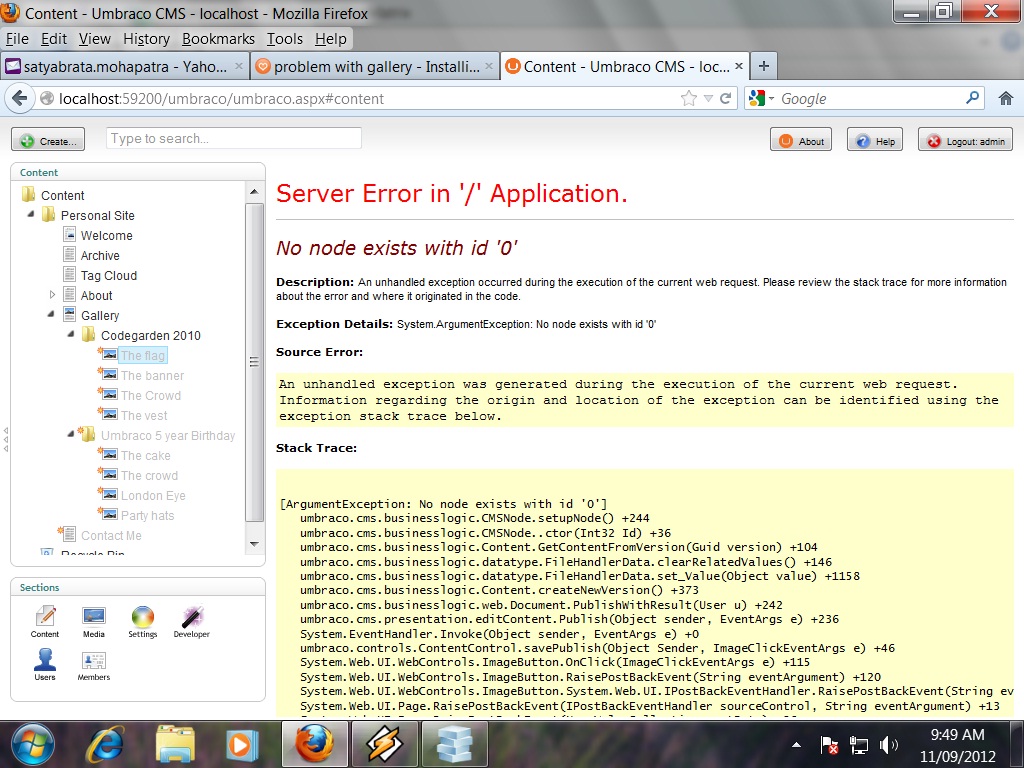Open the Developer section icon
Screen dimensions: 1024x768
(191, 622)
